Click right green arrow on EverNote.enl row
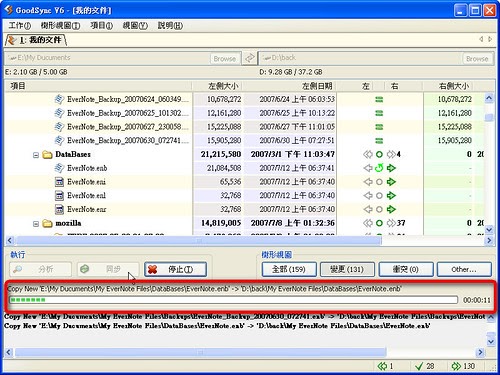This screenshot has height=375, width=500. point(391,195)
